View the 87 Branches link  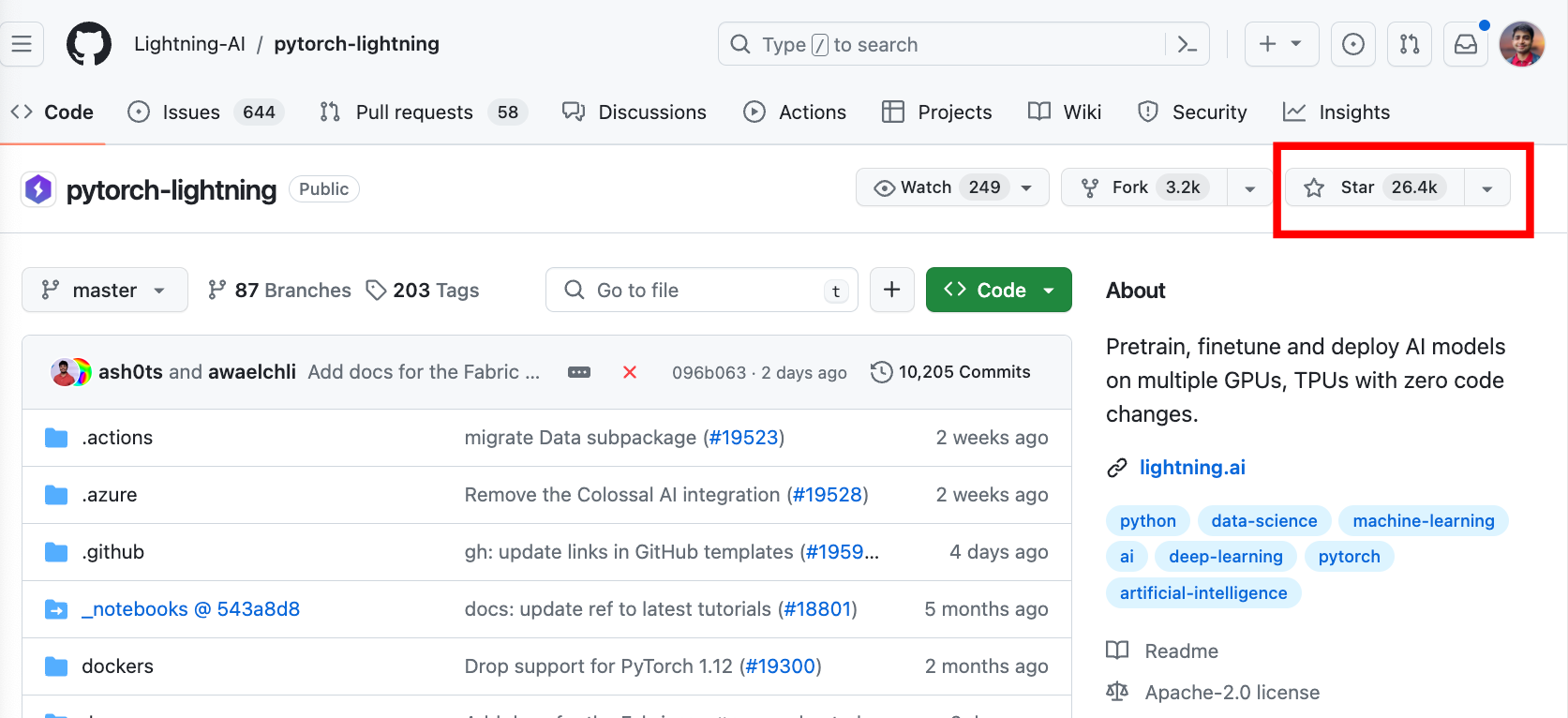coord(279,291)
